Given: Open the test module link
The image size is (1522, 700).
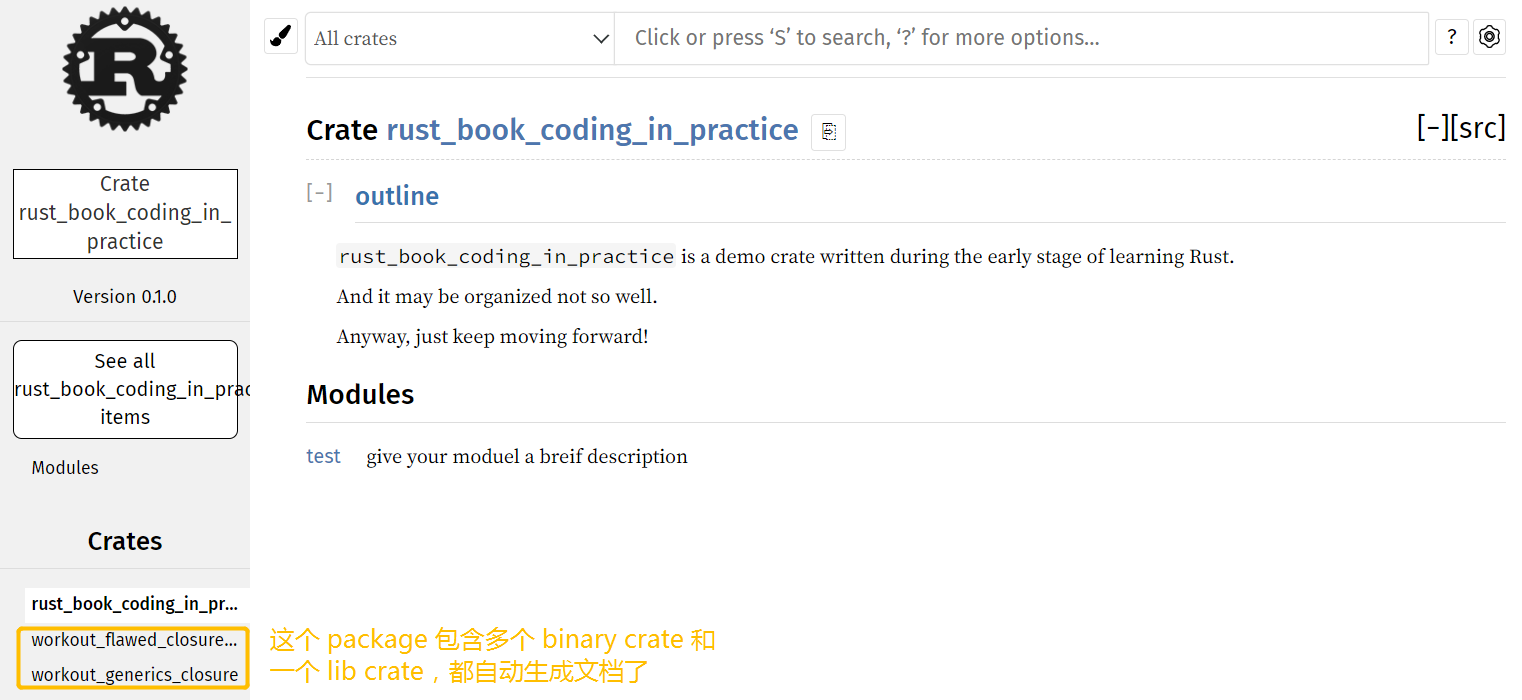Looking at the screenshot, I should (x=323, y=456).
